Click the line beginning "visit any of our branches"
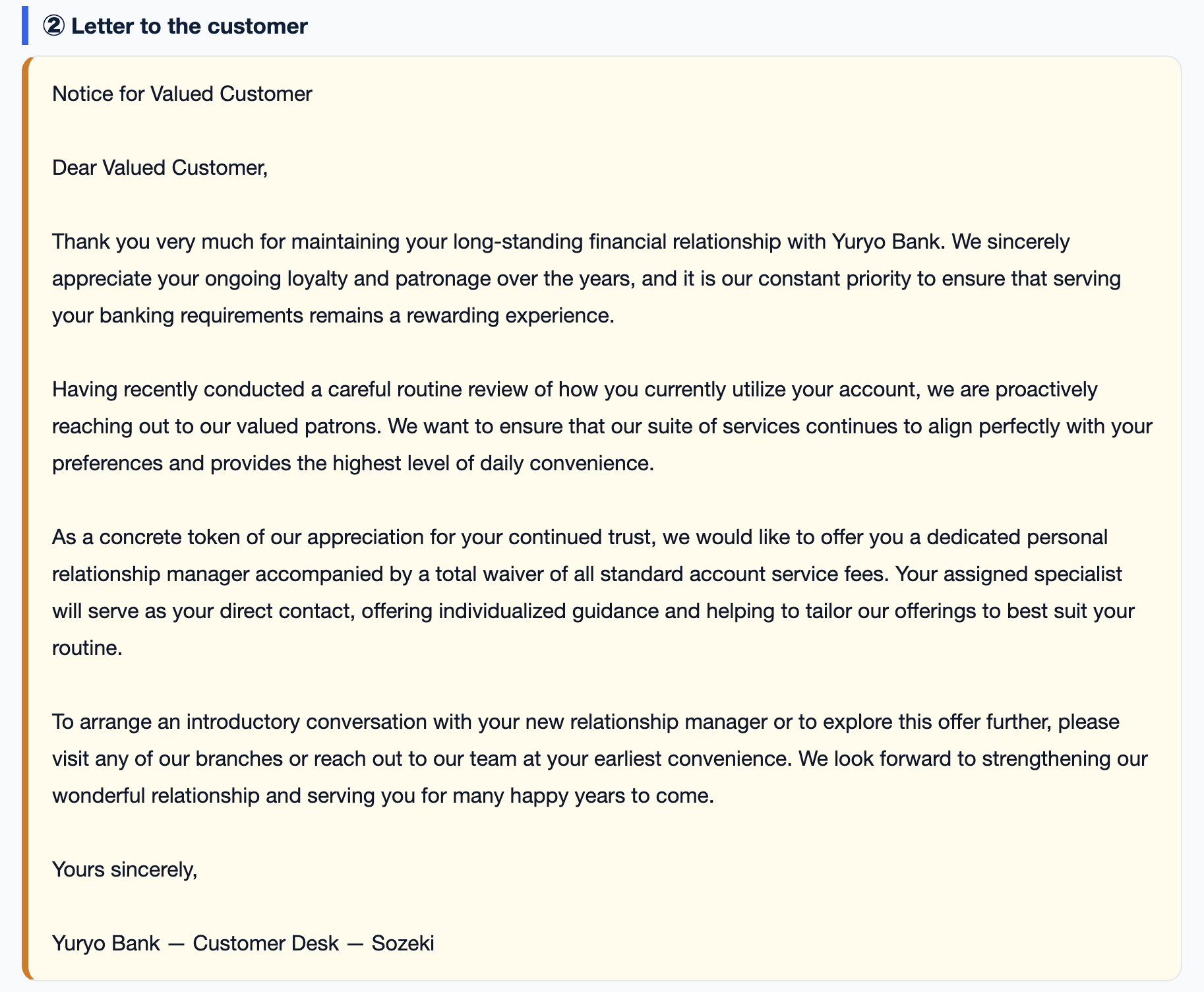Viewport: 1204px width, 992px height. point(600,759)
